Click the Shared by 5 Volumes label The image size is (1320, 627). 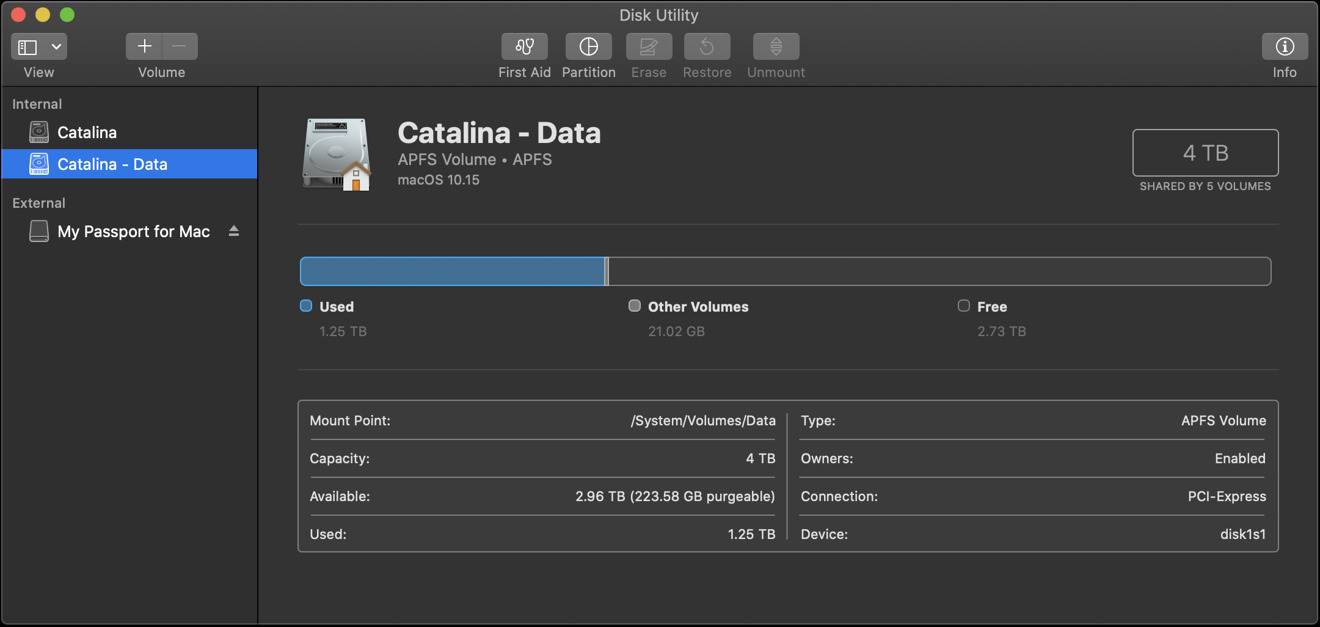1205,186
